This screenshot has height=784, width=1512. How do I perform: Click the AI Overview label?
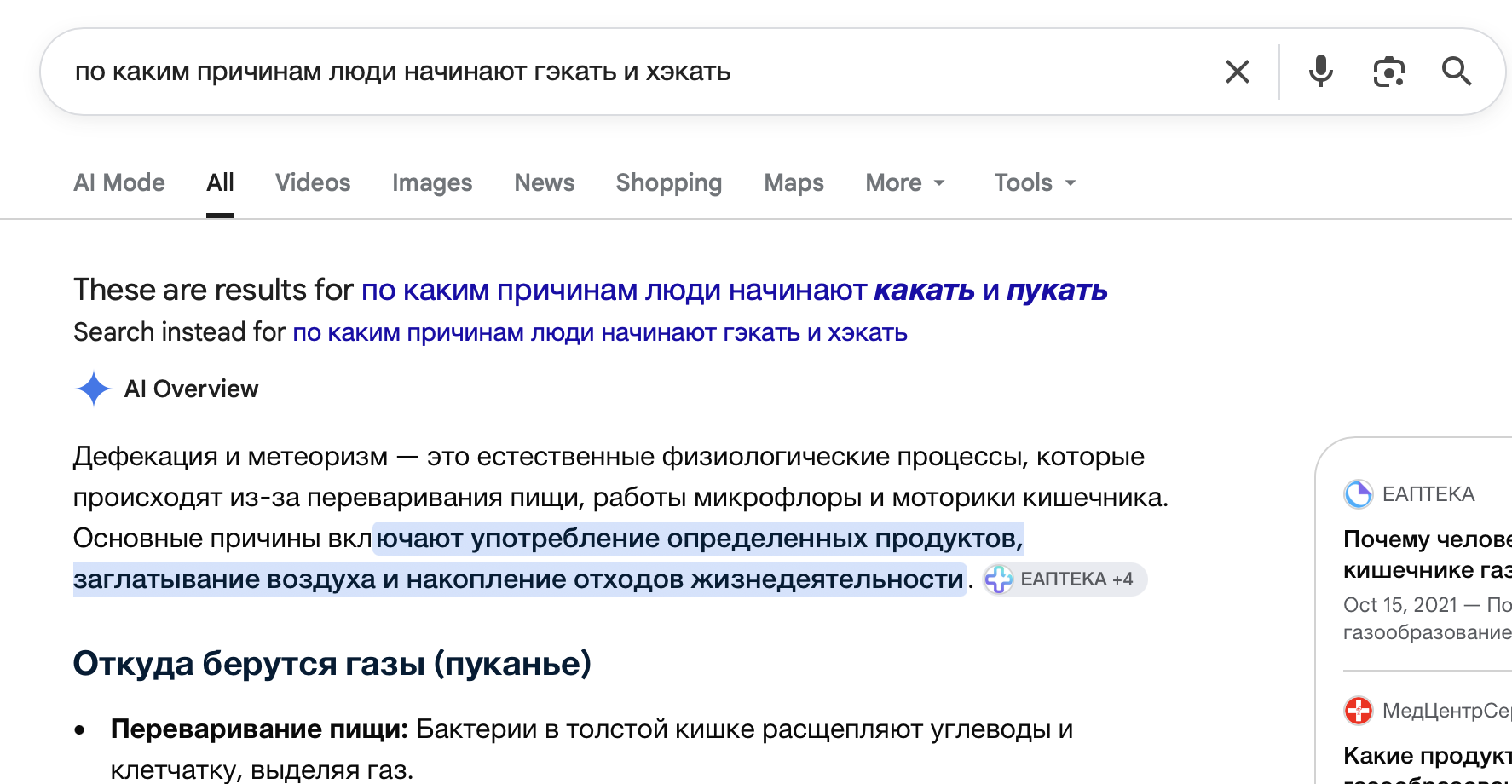tap(191, 389)
